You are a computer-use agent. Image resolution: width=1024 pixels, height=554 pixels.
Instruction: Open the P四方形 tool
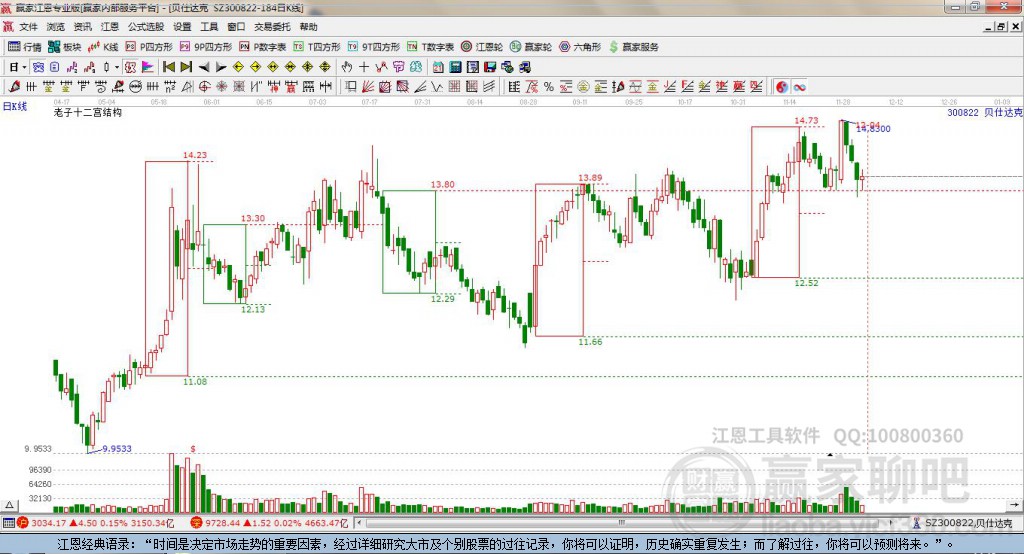click(x=149, y=46)
